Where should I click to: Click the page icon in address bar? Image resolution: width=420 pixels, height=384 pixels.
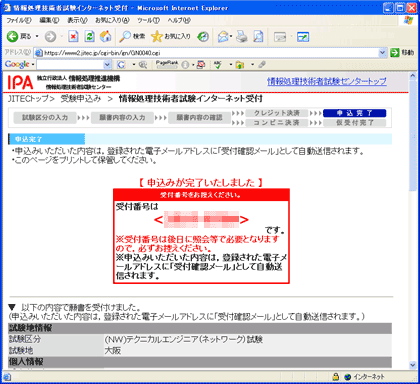[39, 53]
